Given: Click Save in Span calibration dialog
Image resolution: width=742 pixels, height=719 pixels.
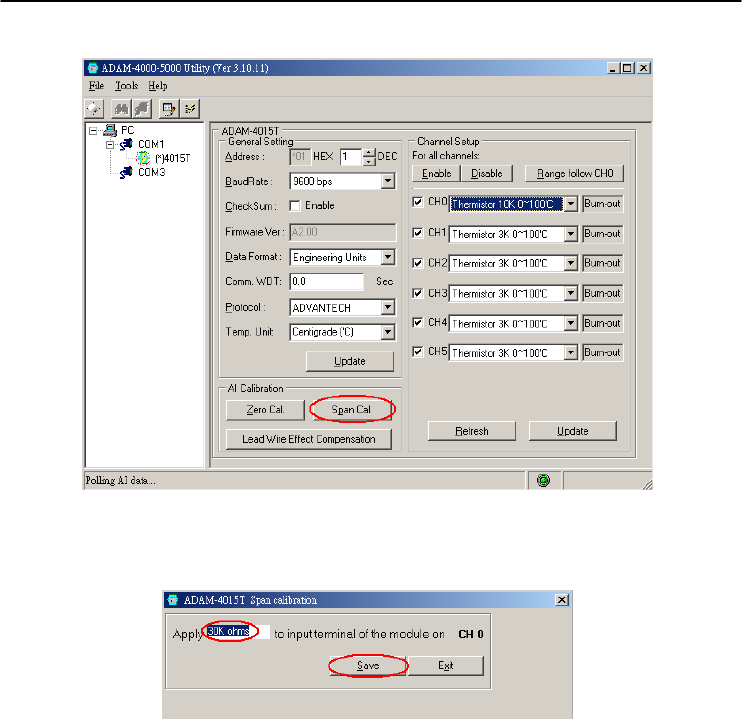Looking at the screenshot, I should pyautogui.click(x=368, y=666).
